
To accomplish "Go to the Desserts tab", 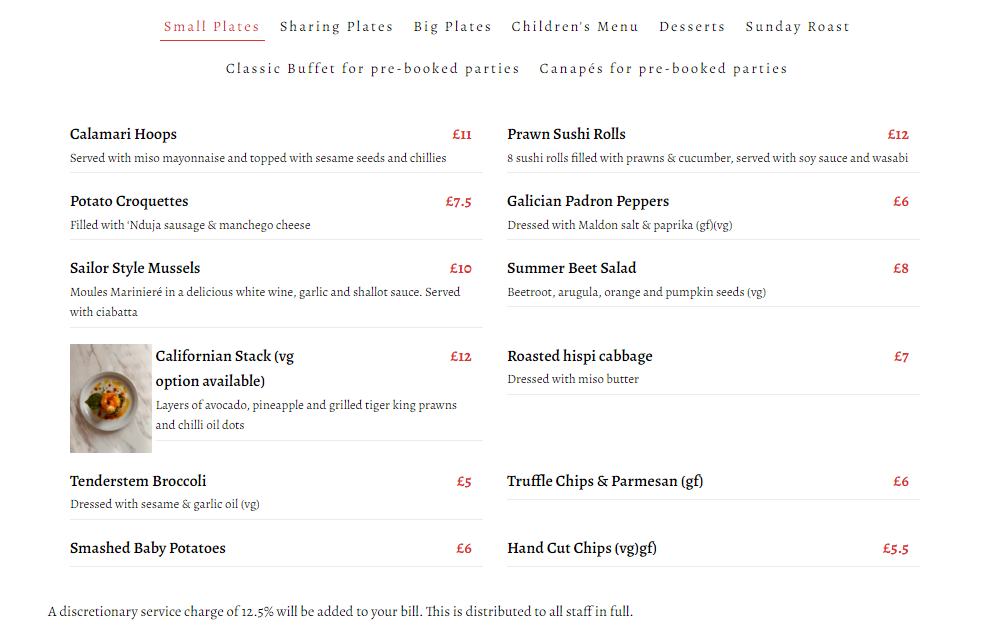I will (692, 27).
